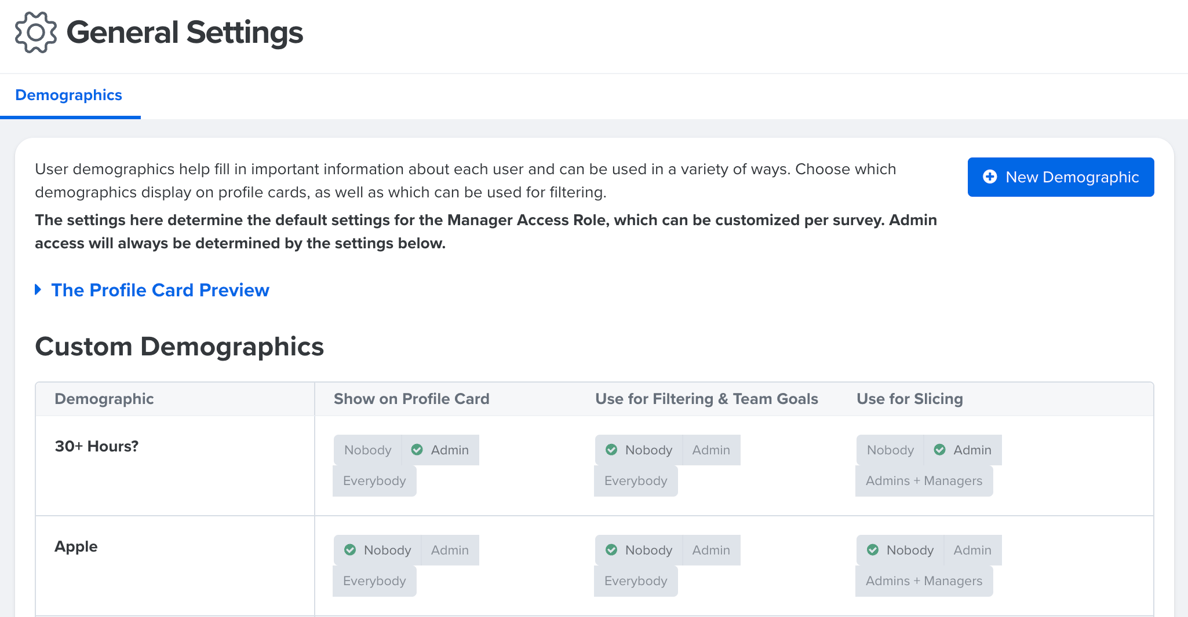Select the 30+ Hours? demographic name
Viewport: 1188px width, 617px height.
point(96,446)
